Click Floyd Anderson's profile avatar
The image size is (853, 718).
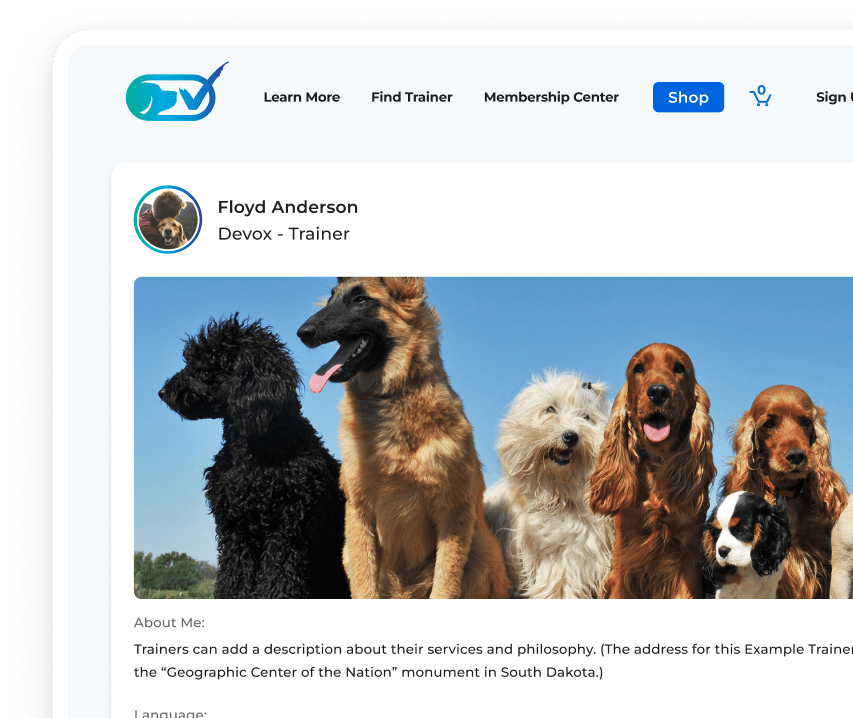[x=168, y=219]
